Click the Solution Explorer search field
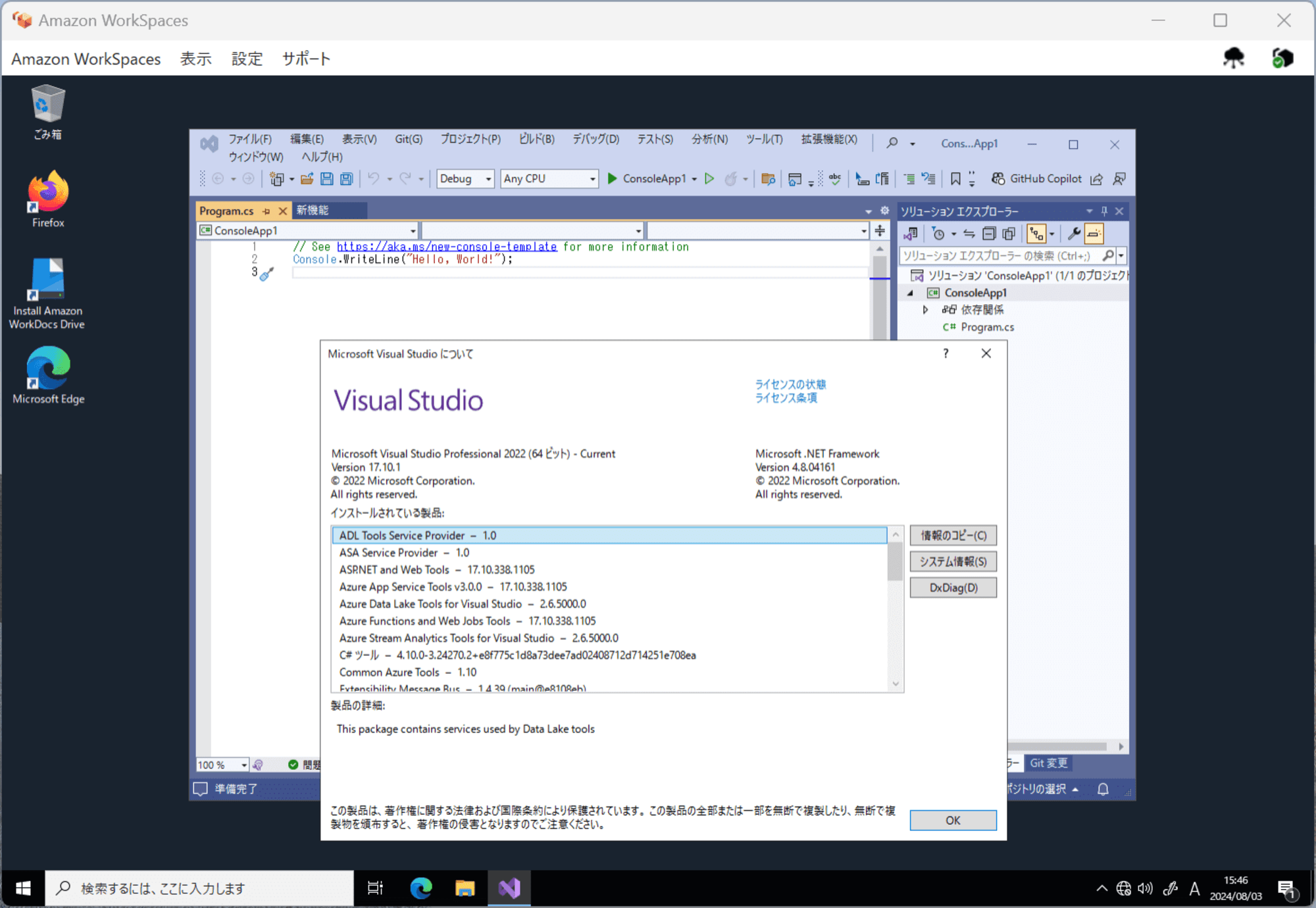The width and height of the screenshot is (1316, 908). (x=1001, y=255)
